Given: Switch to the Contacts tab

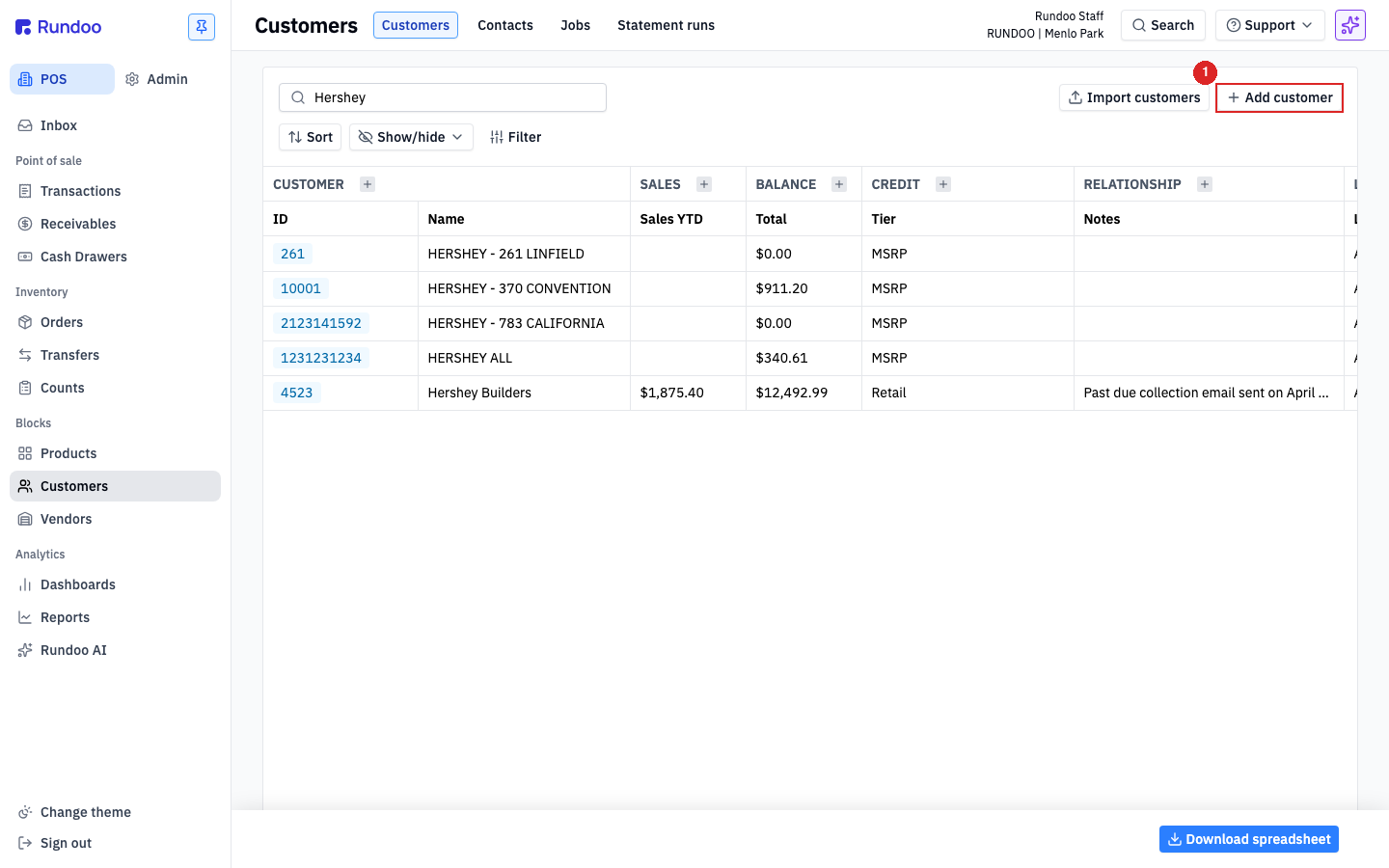Looking at the screenshot, I should coord(505,25).
